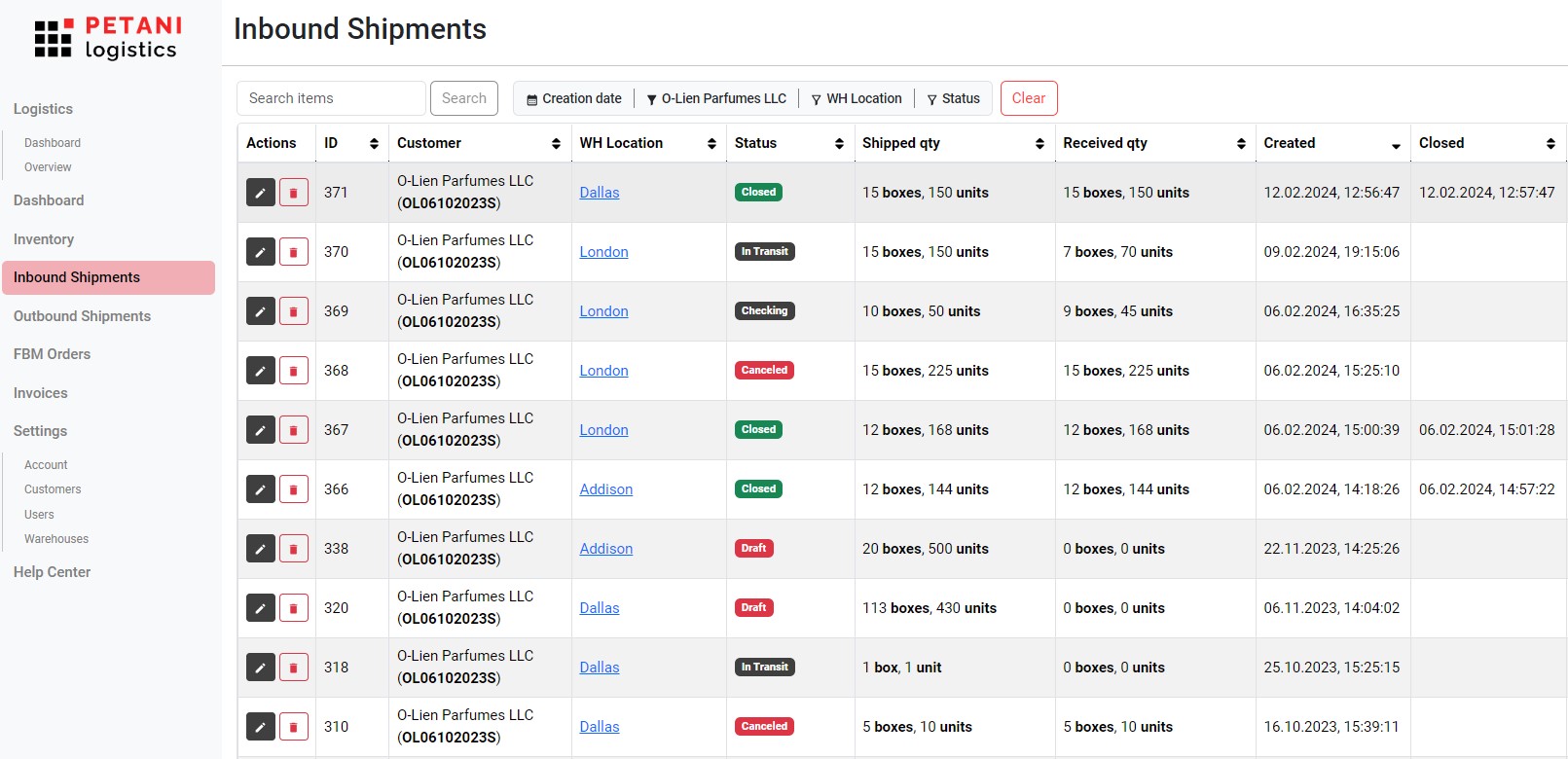Sort by Shipped qty column
The width and height of the screenshot is (1568, 759).
[1039, 144]
